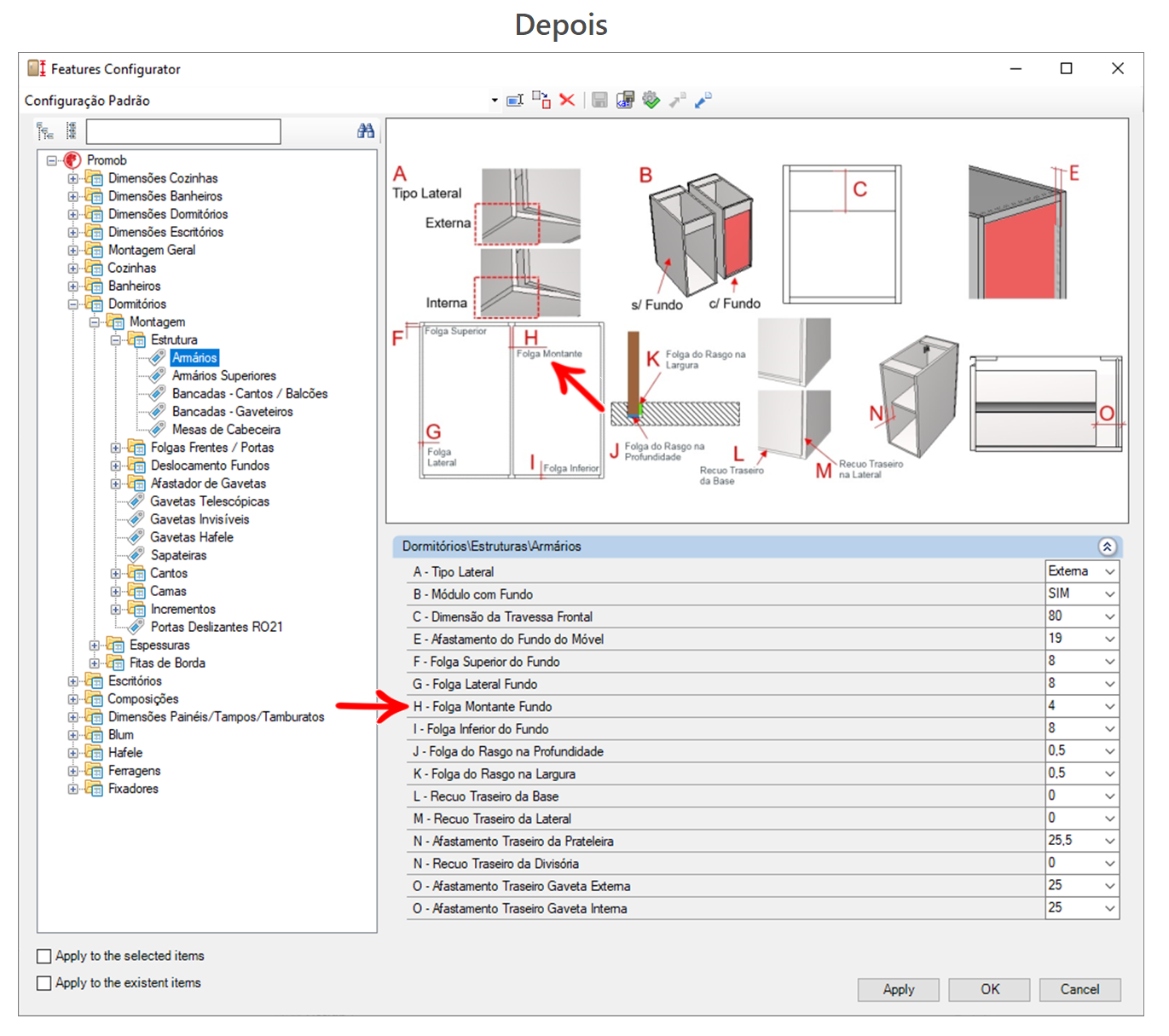Select 'Gavetas Telescópicas' tree item
1169x1036 pixels.
click(x=209, y=501)
